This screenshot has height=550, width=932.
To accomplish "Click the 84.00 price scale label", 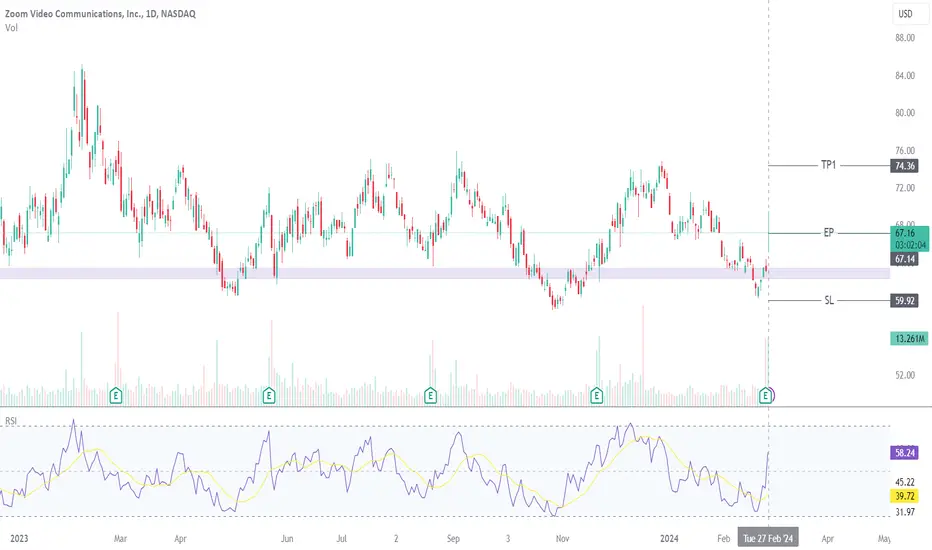I will (x=905, y=76).
